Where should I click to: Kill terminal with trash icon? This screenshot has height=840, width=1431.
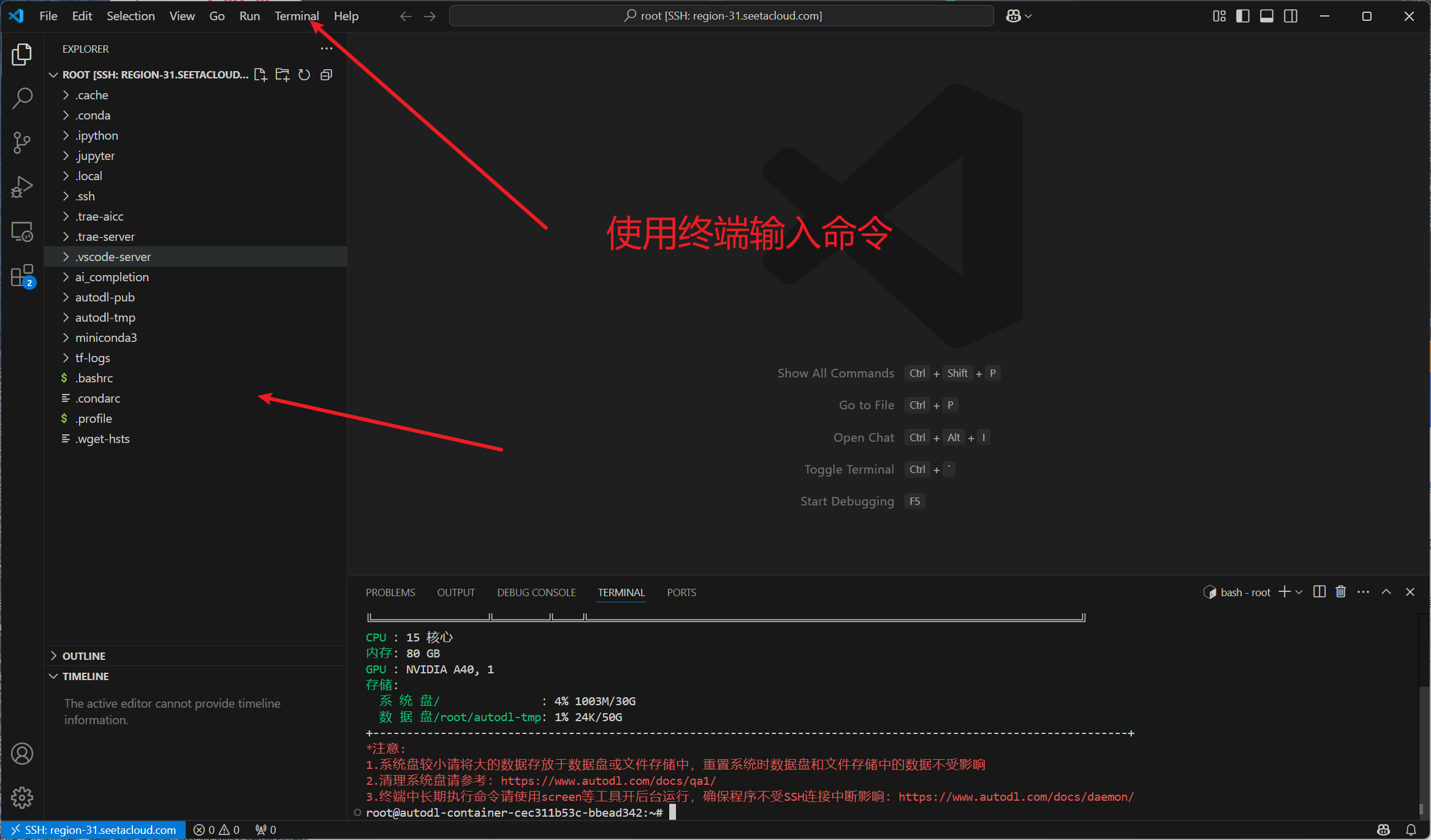[1341, 592]
